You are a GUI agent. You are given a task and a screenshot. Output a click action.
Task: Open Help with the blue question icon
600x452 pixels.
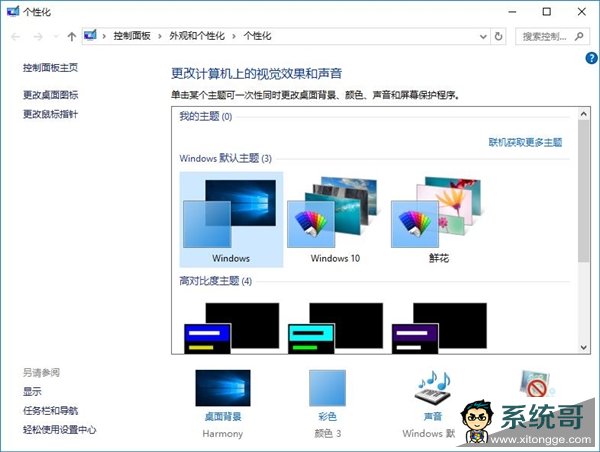point(592,58)
